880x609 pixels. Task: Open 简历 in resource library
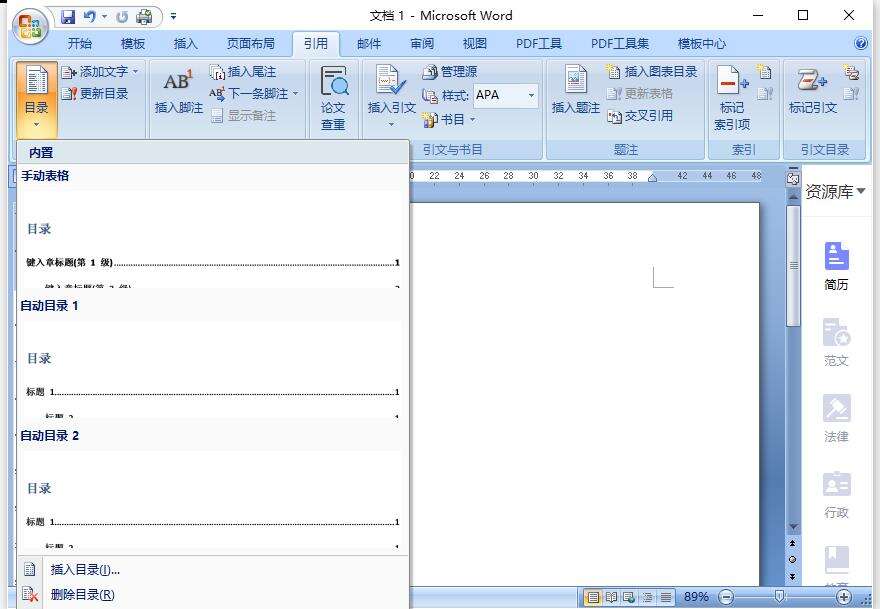point(836,266)
